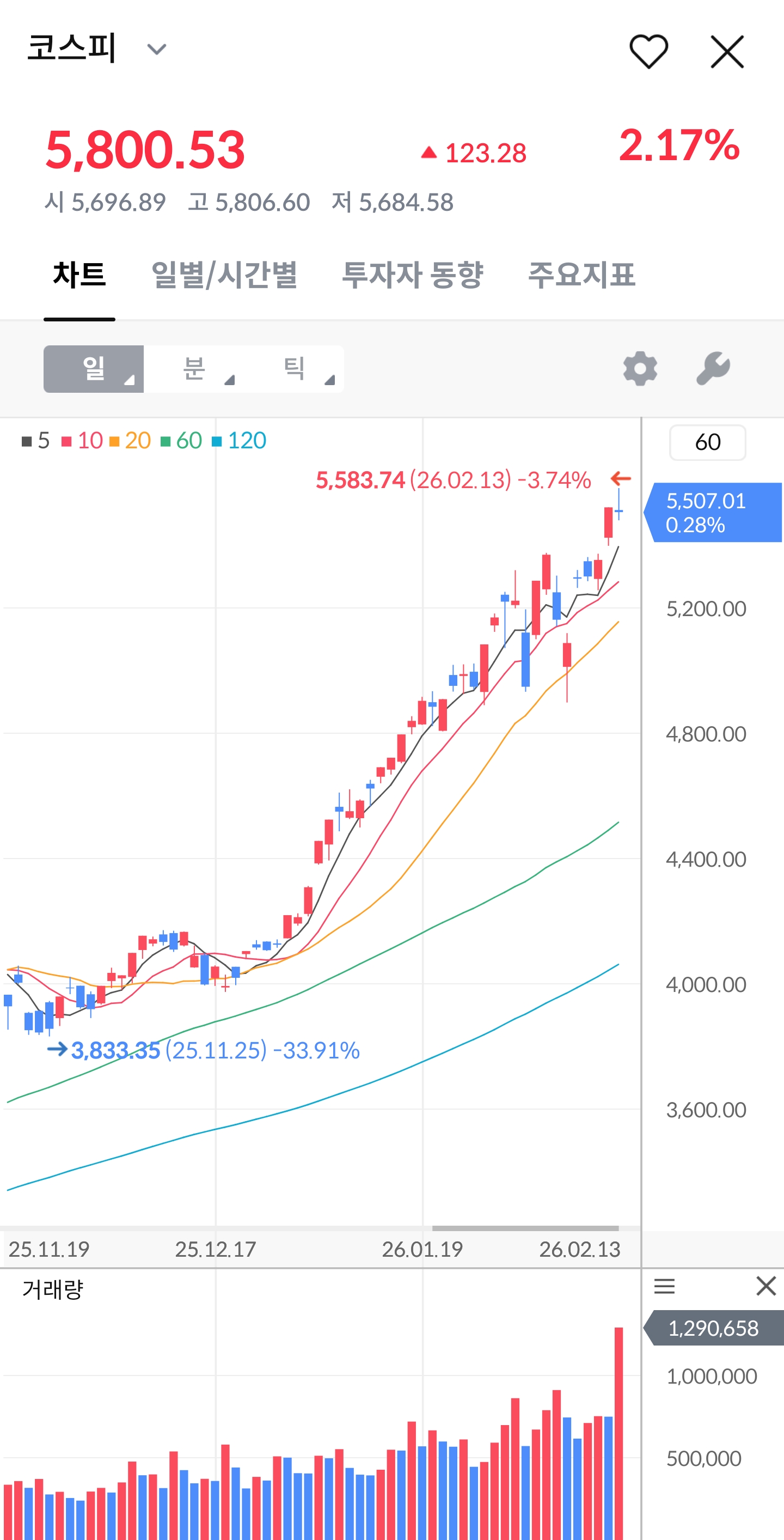Open the 틱 tick interval dropdown

(x=294, y=369)
